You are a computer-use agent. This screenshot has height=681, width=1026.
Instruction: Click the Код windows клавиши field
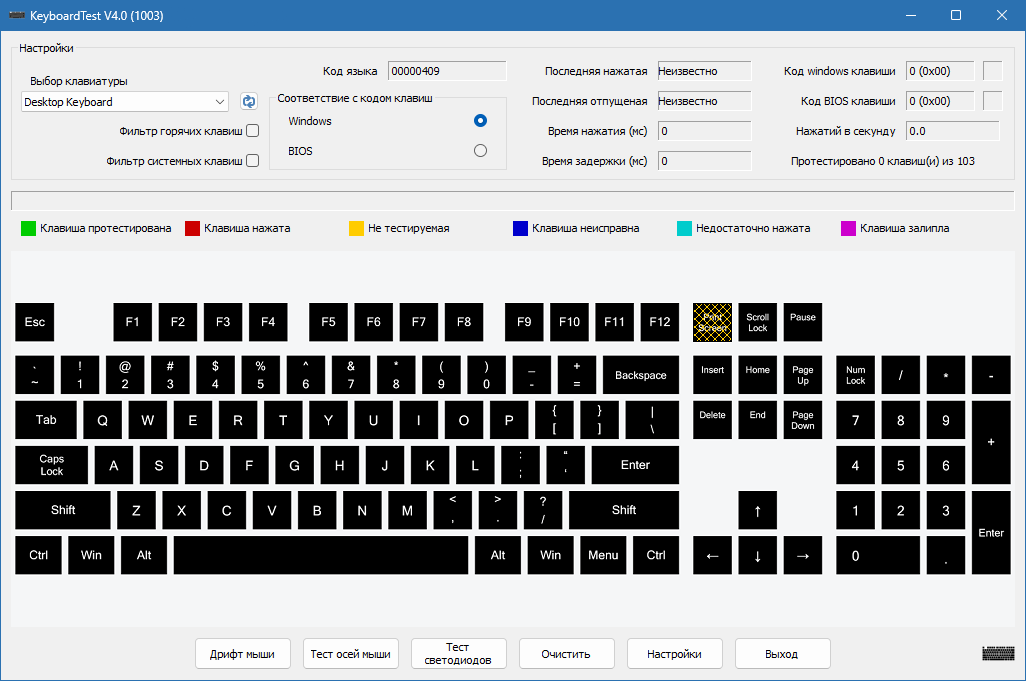tap(940, 71)
